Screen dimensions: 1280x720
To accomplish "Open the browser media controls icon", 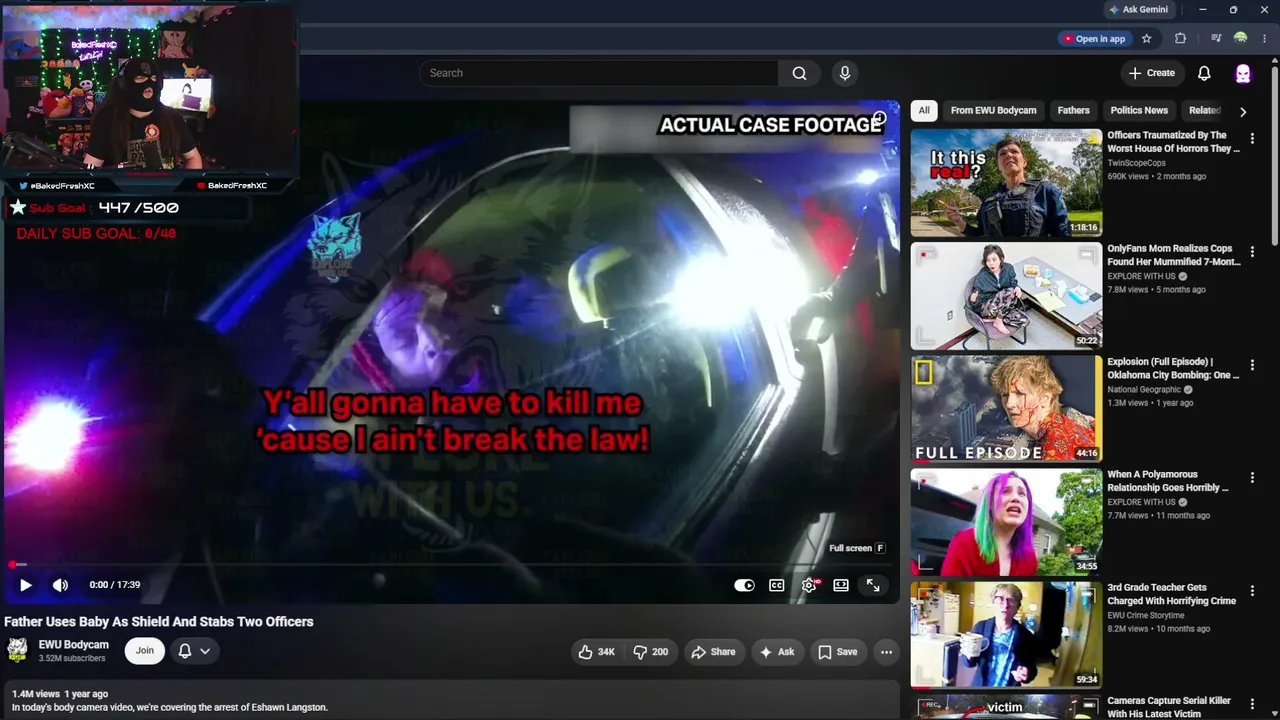I will 1216,39.
